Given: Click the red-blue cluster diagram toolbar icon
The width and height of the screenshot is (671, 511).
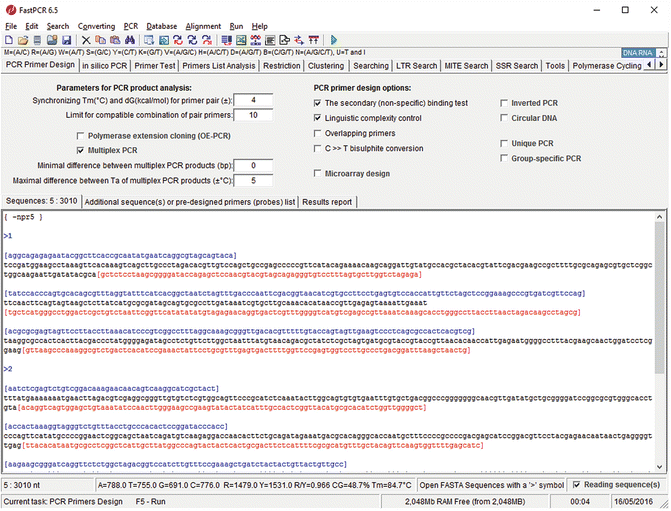Looking at the screenshot, I should 256,40.
